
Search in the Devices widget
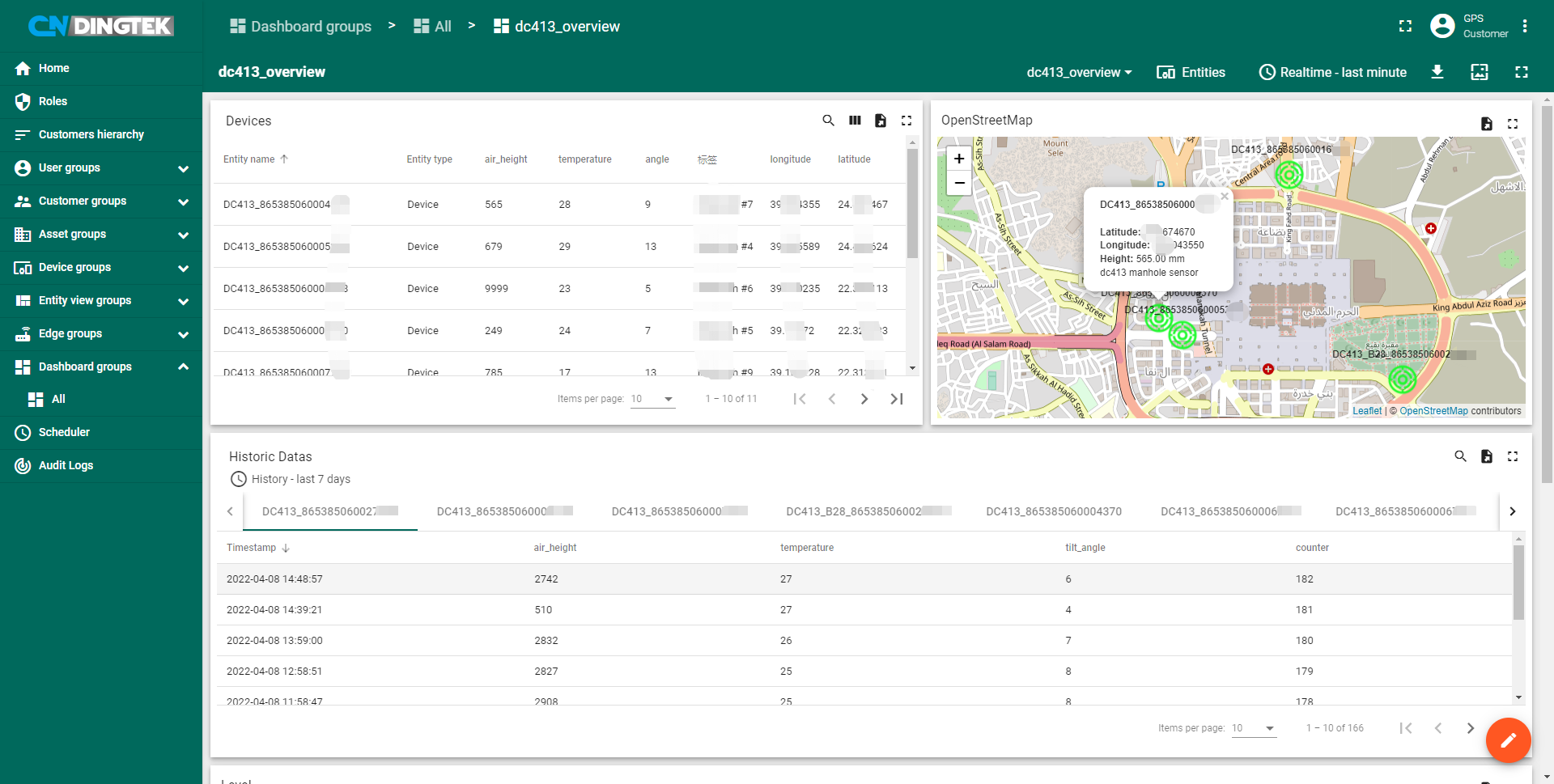[828, 121]
